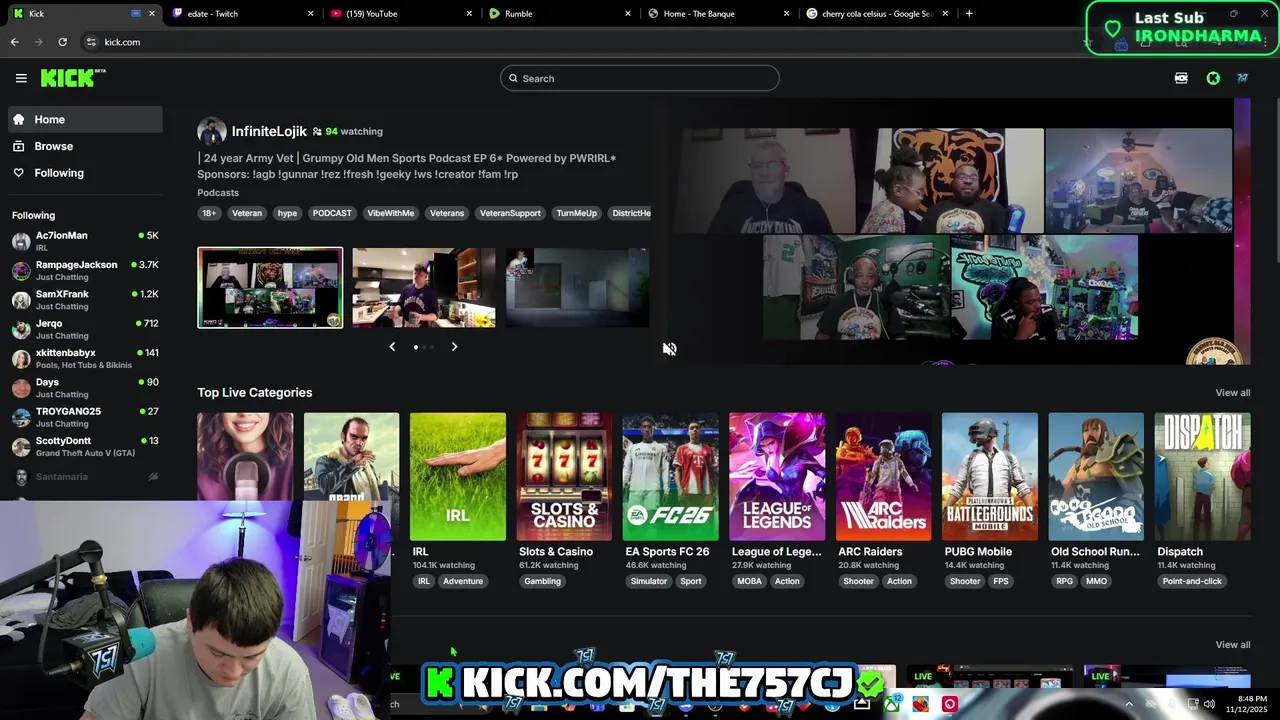Click InfiniteLojik profile avatar
Image resolution: width=1280 pixels, height=720 pixels.
(211, 131)
